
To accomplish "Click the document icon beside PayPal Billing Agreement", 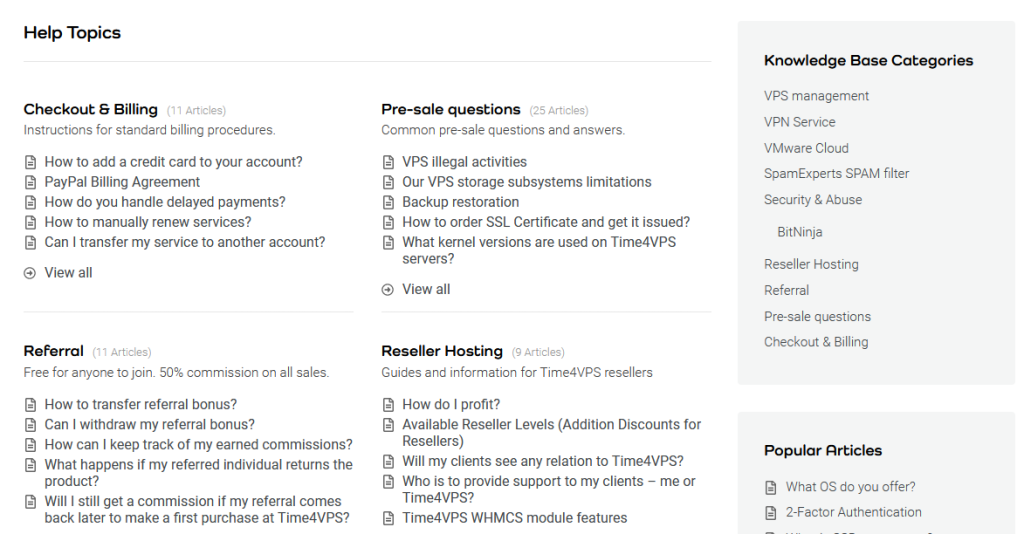I will pyautogui.click(x=30, y=182).
